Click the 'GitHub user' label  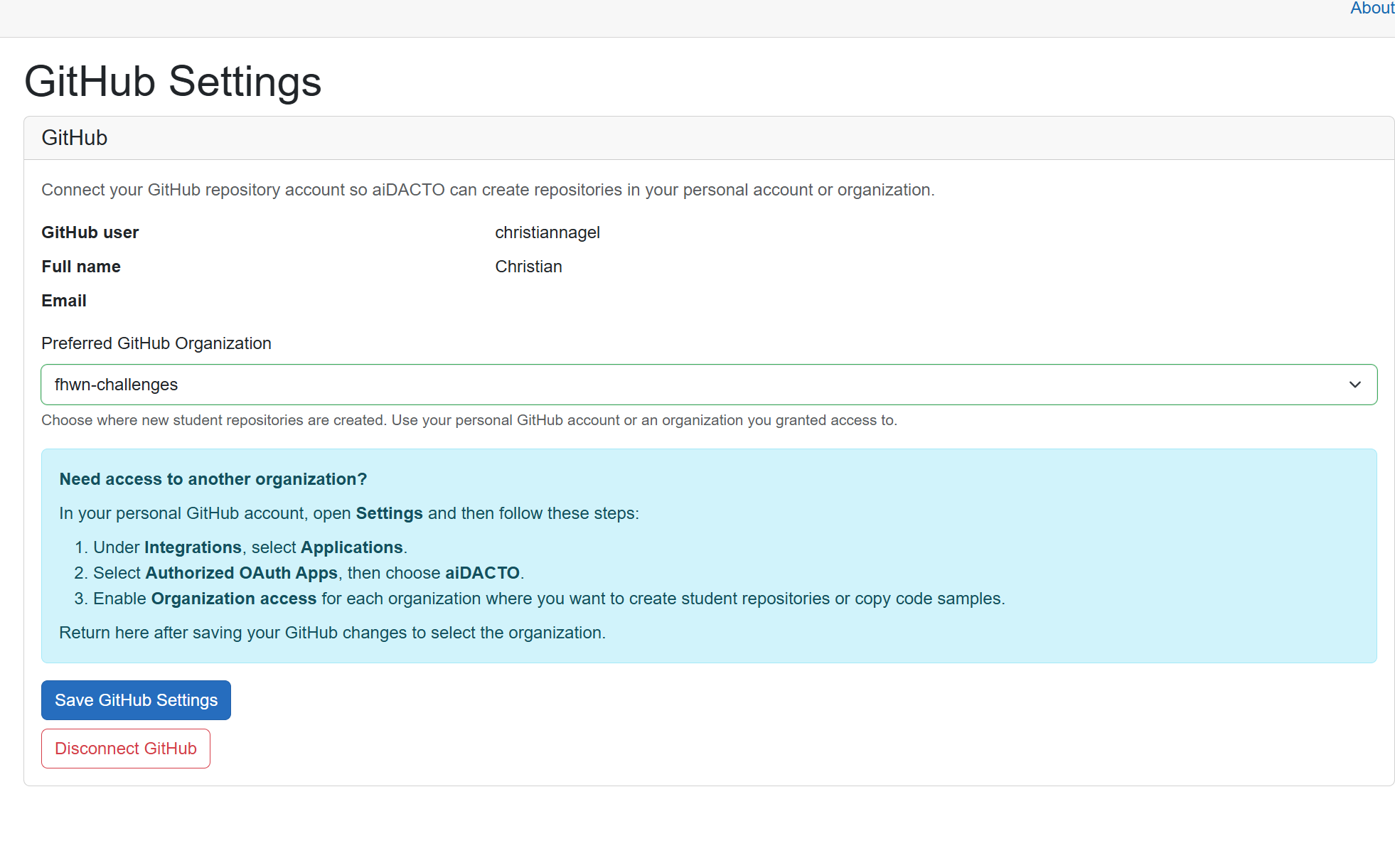tap(90, 232)
